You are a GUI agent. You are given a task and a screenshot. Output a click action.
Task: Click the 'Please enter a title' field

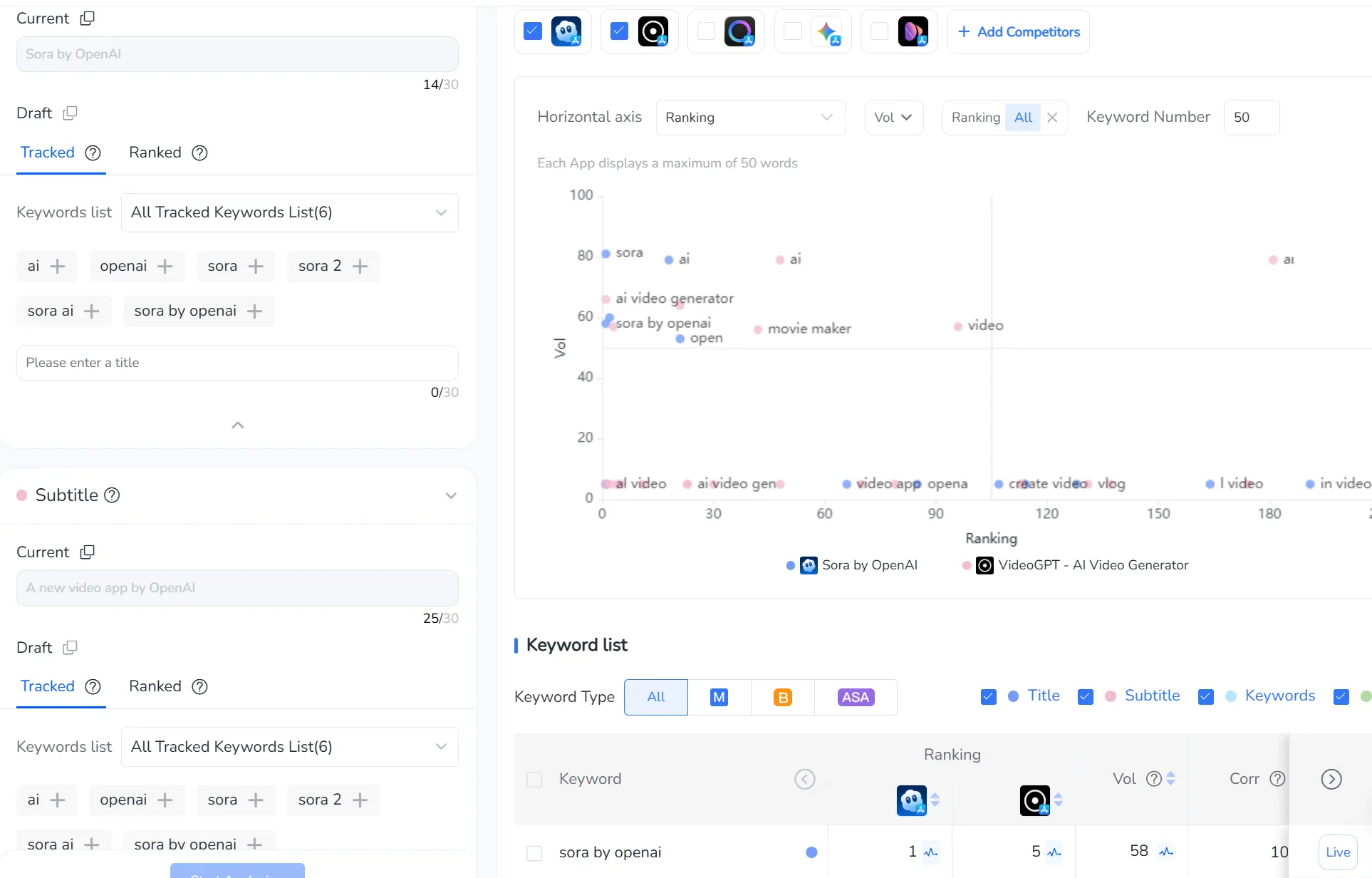[x=237, y=363]
